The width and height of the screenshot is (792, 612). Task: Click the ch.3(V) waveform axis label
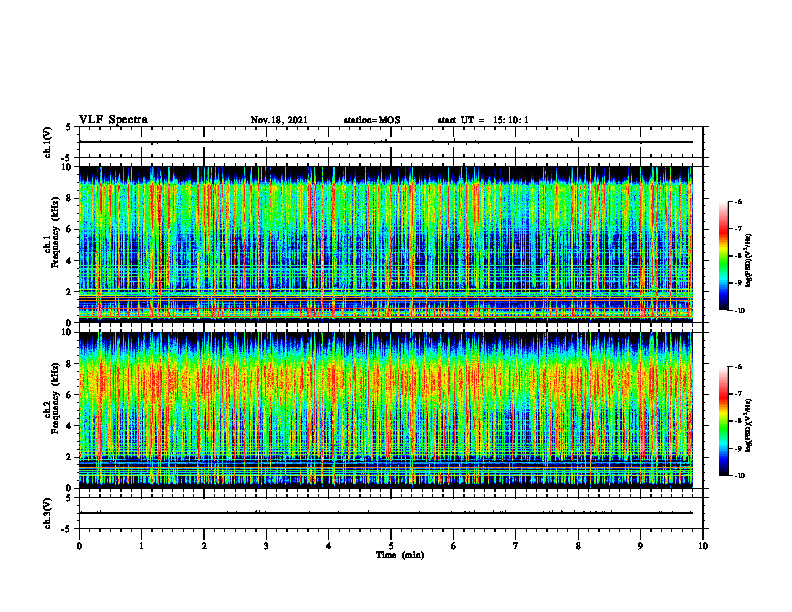(48, 514)
